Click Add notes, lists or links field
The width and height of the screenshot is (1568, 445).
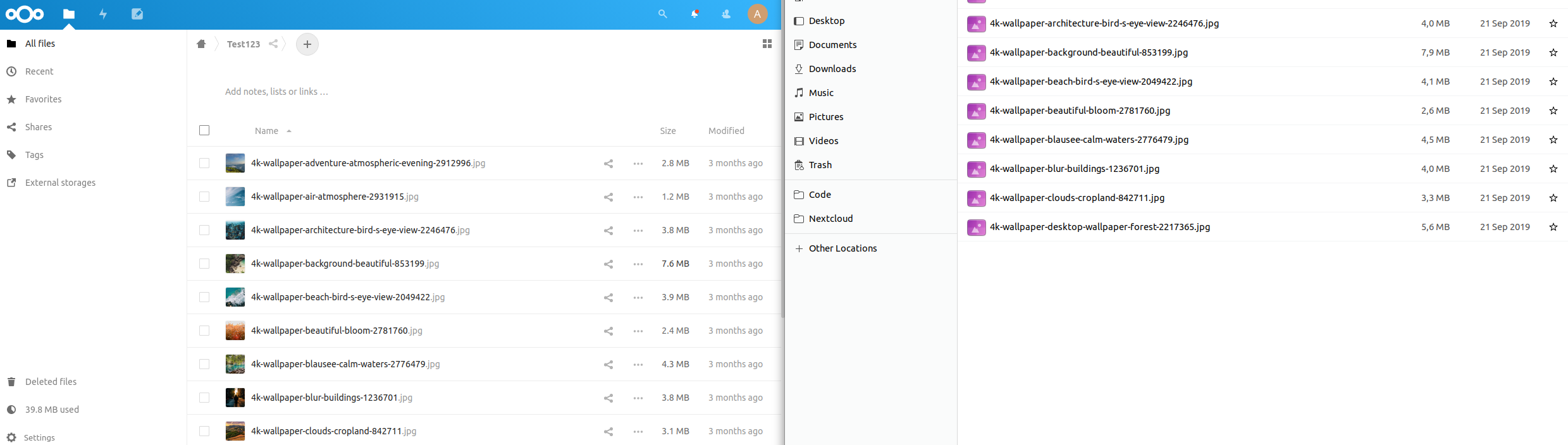276,92
